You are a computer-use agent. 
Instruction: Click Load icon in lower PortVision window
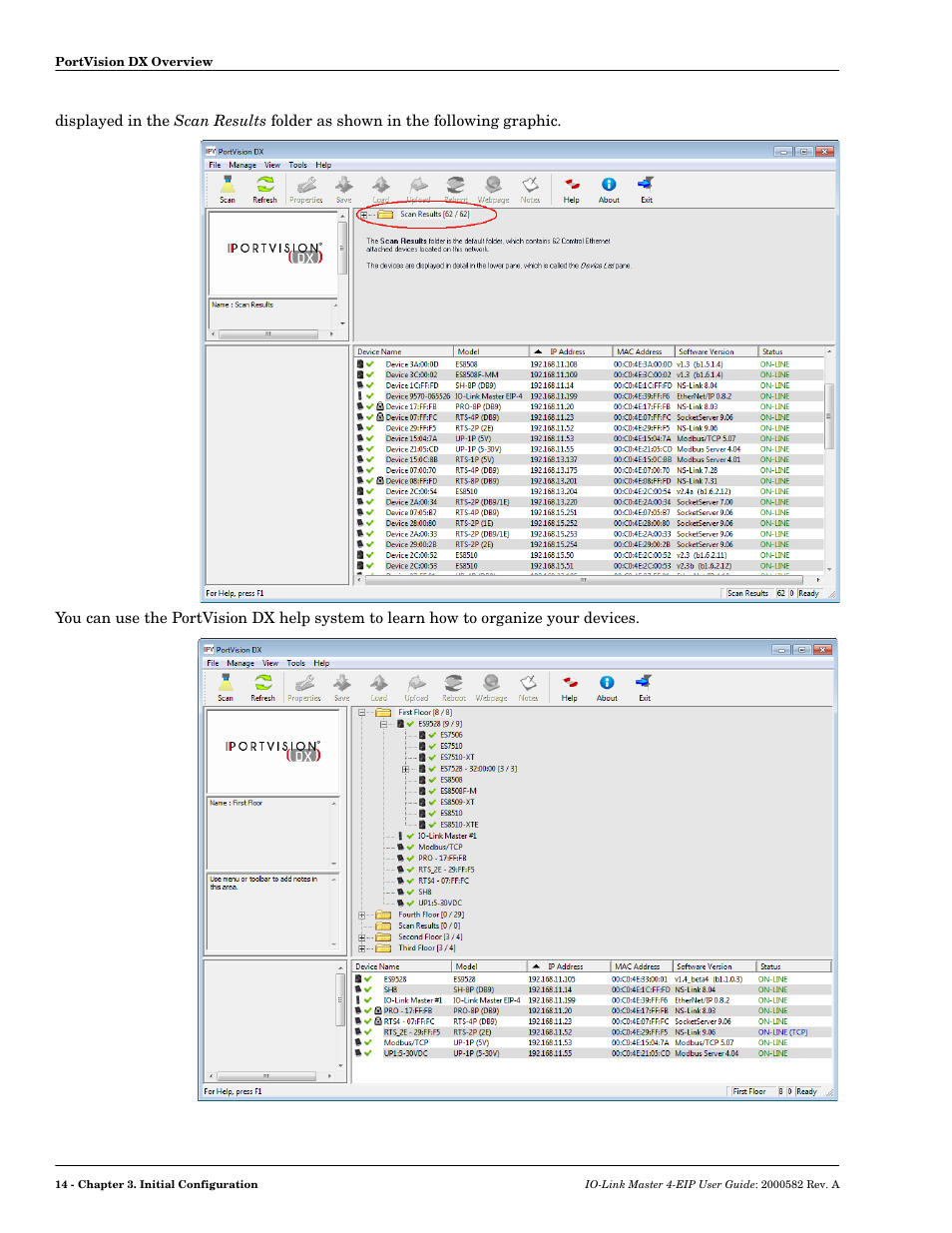pyautogui.click(x=379, y=687)
